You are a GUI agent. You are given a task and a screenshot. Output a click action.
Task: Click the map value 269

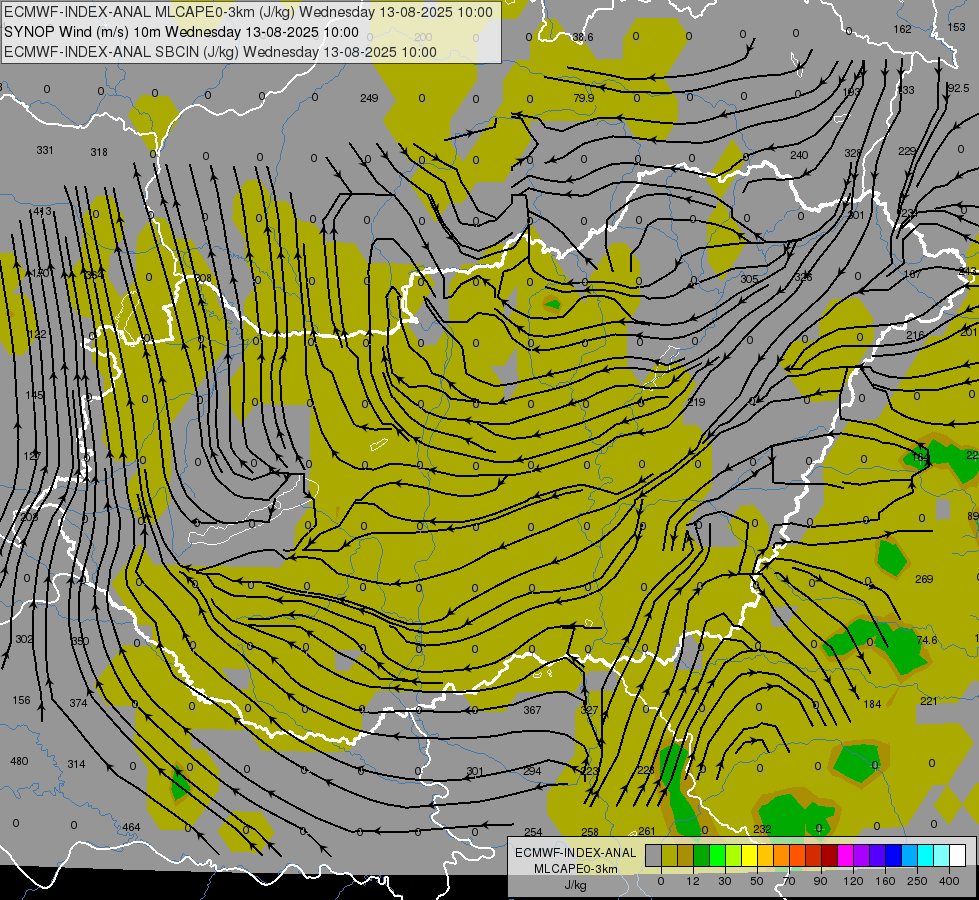(x=924, y=579)
